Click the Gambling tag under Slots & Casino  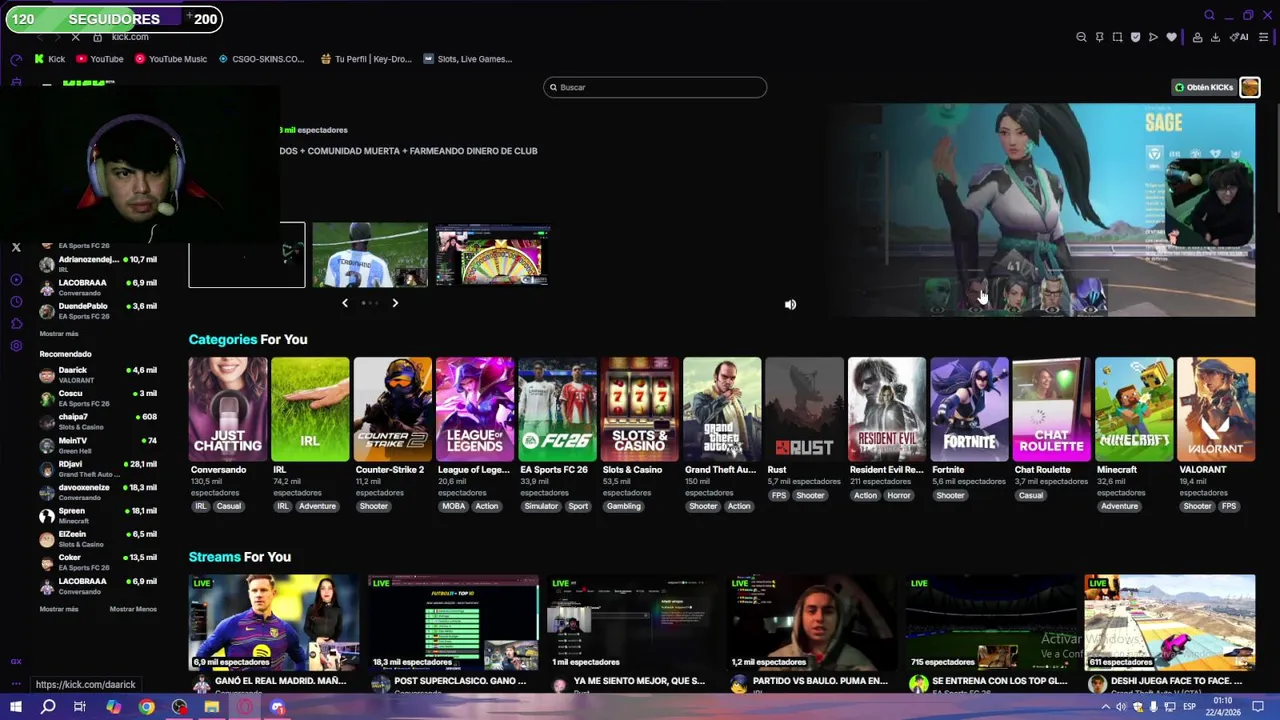click(x=623, y=506)
